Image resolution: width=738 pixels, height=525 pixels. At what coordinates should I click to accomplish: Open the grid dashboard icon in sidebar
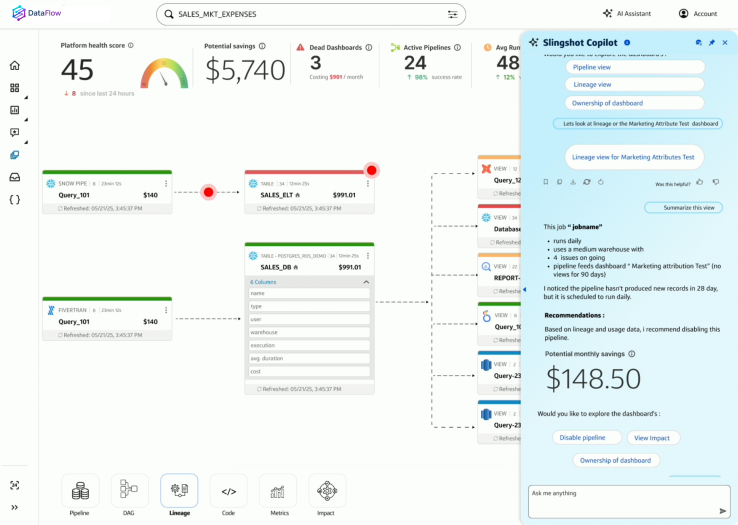point(15,88)
